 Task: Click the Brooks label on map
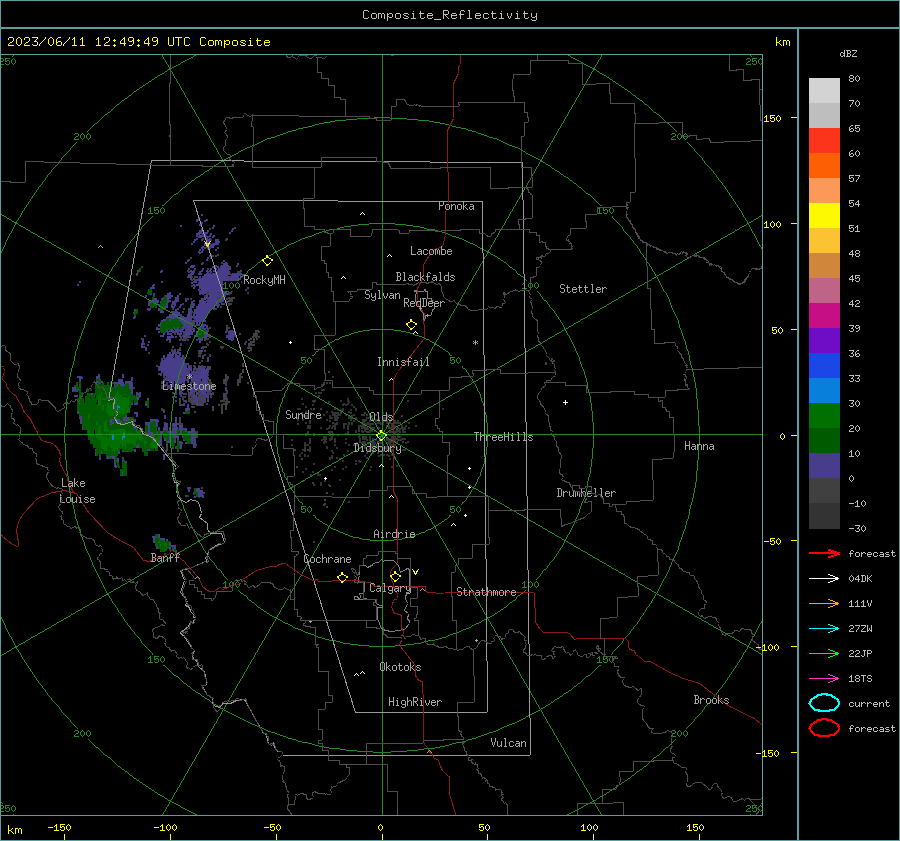tap(711, 700)
